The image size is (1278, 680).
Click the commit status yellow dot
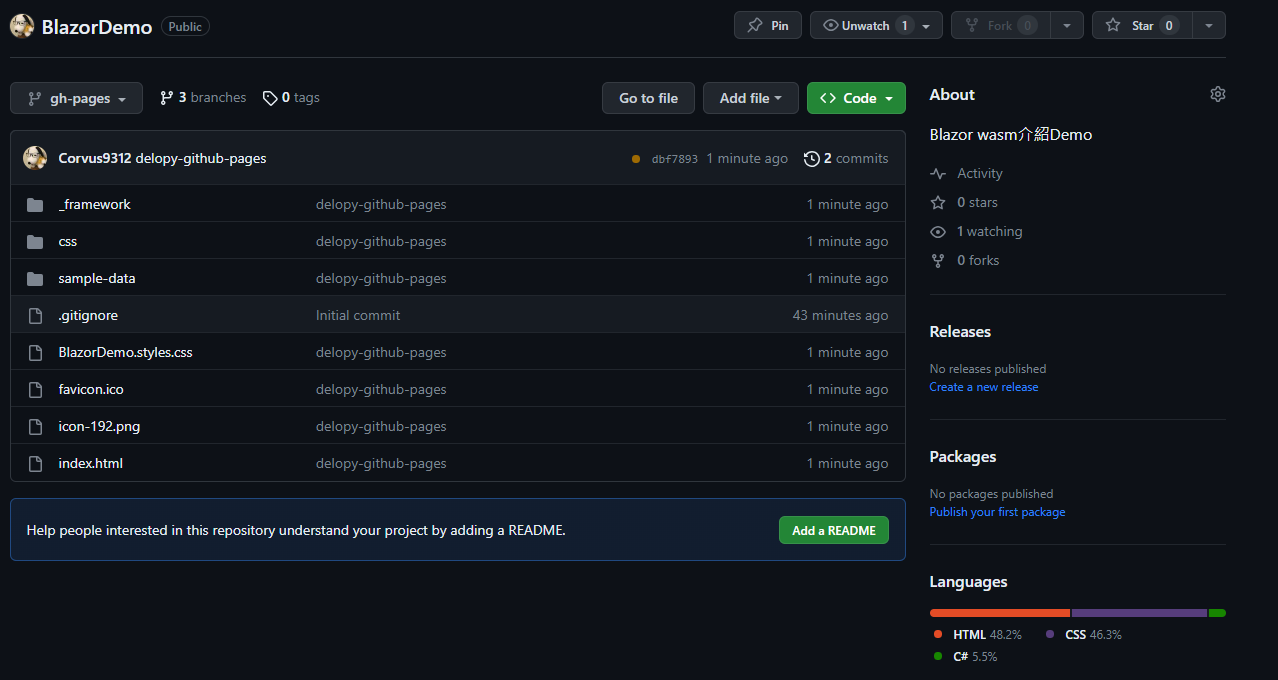(x=636, y=158)
